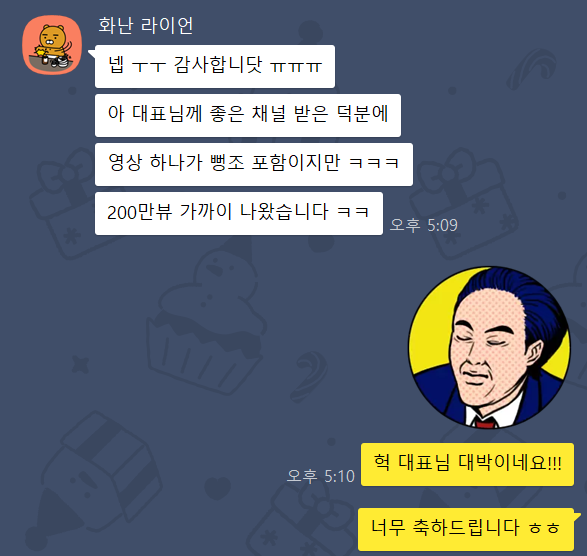This screenshot has width=587, height=556.
Task: Select the 넵 ㅜㅜ 감사합니닷 message bubble
Action: click(215, 67)
